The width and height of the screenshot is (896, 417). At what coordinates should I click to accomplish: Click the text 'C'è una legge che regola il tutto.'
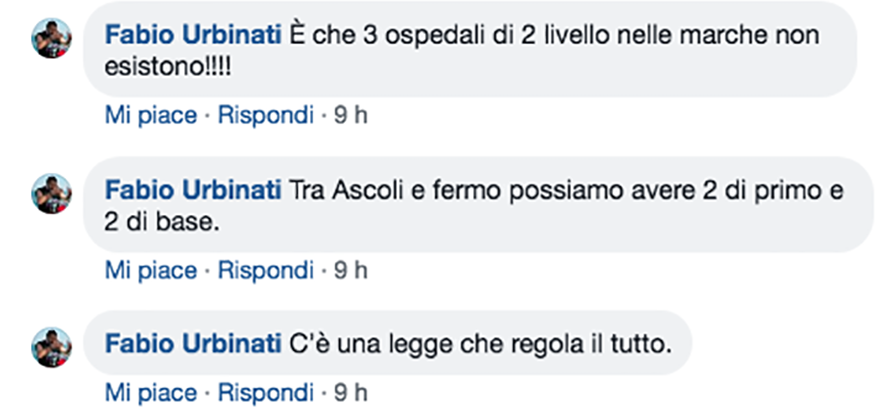481,344
